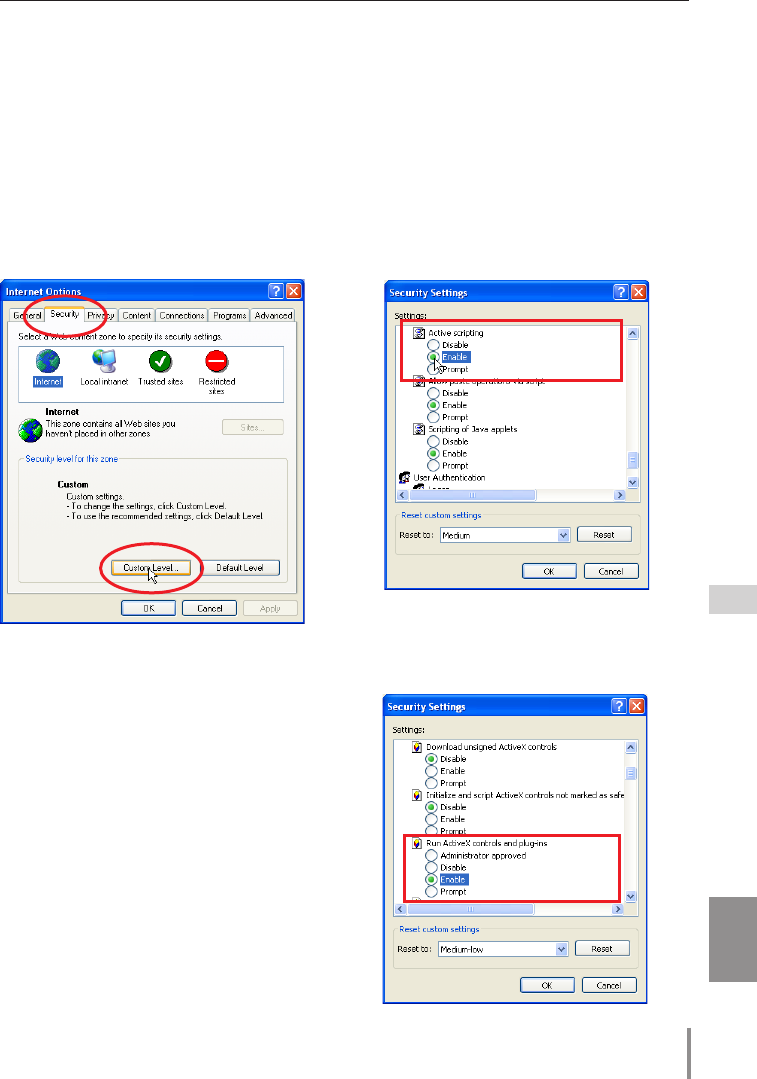Image resolution: width=757 pixels, height=1079 pixels.
Task: Click the help icon in Internet Options
Action: click(276, 291)
